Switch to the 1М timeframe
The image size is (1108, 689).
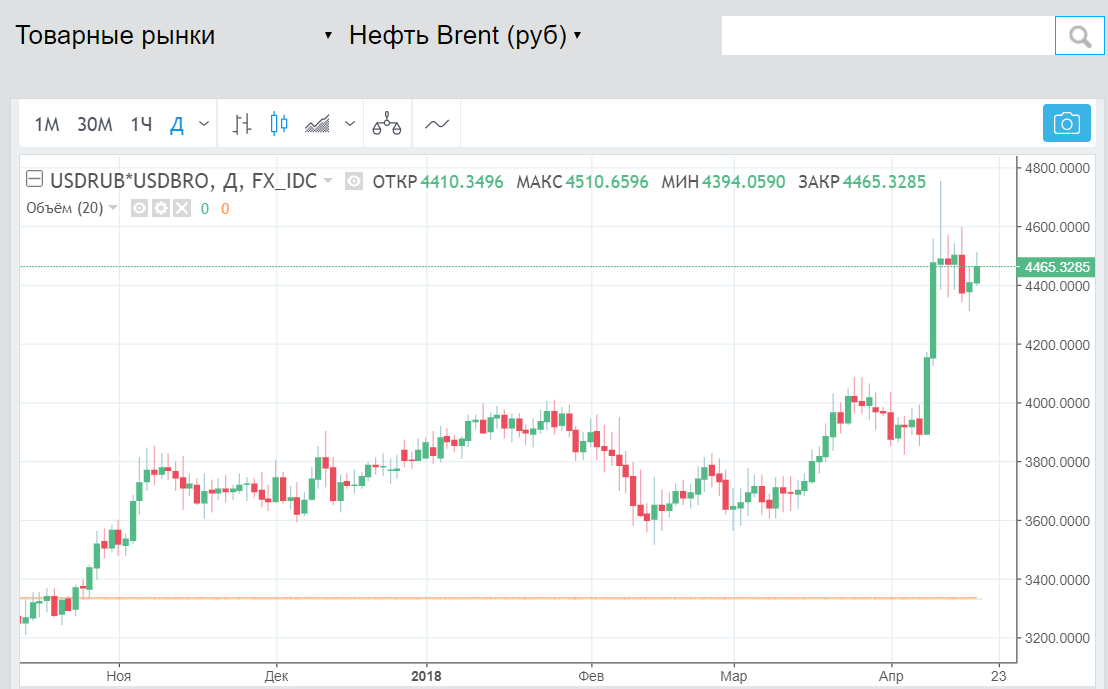47,124
